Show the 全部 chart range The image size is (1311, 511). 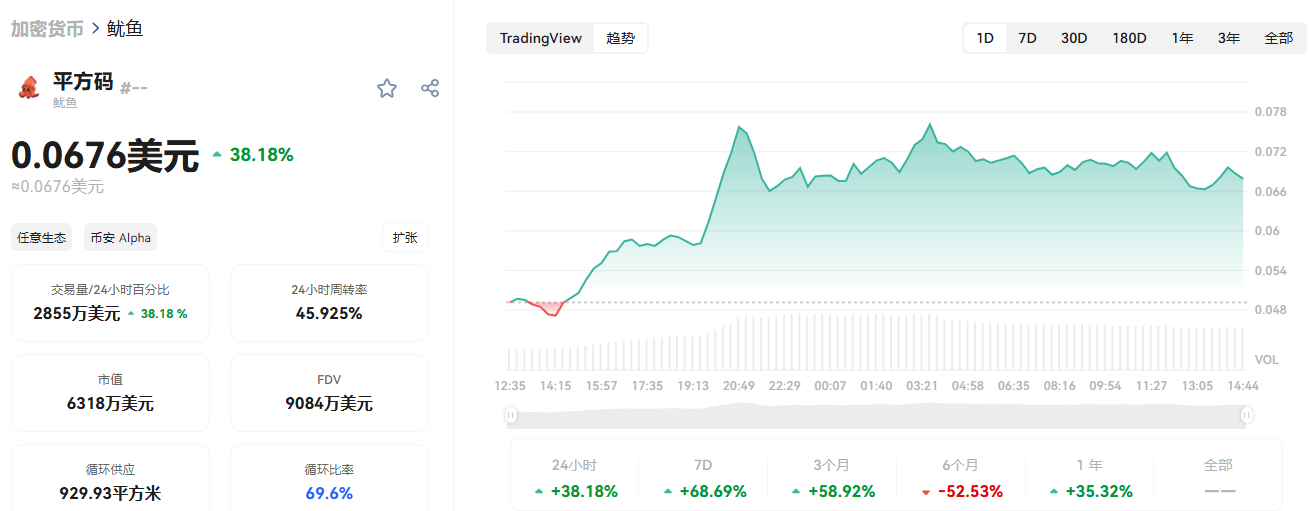click(x=1278, y=38)
